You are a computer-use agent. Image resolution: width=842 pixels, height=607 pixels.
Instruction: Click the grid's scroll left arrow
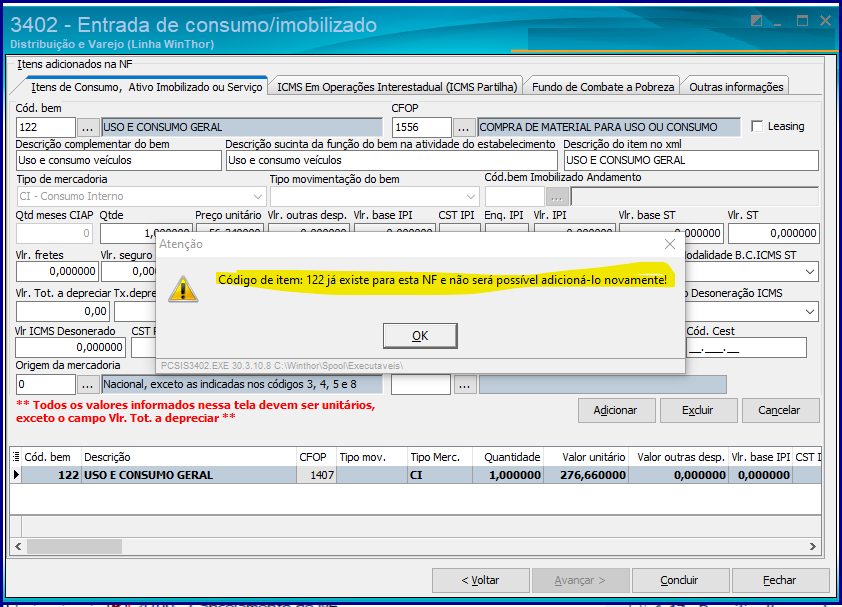pyautogui.click(x=18, y=546)
